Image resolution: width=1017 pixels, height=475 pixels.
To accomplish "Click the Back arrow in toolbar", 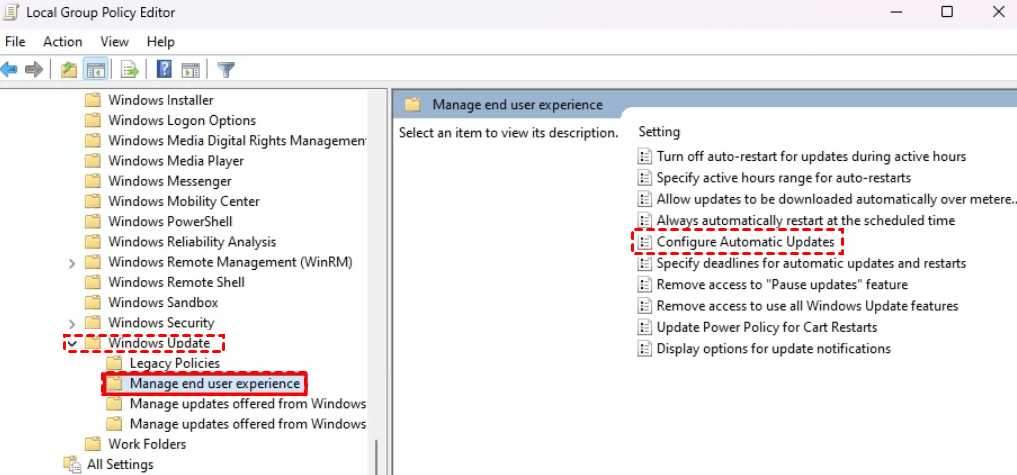I will [9, 69].
